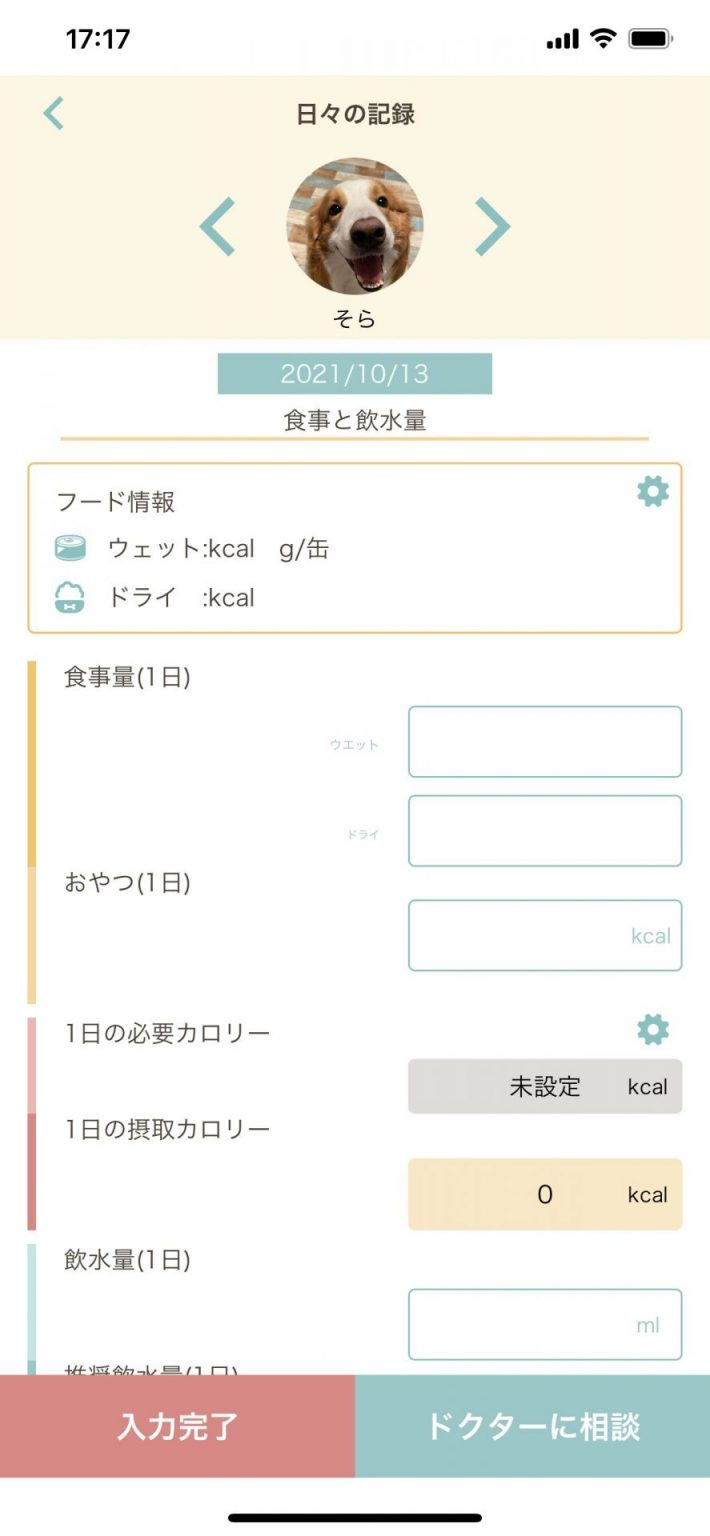Tap the 食事と飲水量 section heading
This screenshot has height=1536, width=710.
tap(355, 421)
